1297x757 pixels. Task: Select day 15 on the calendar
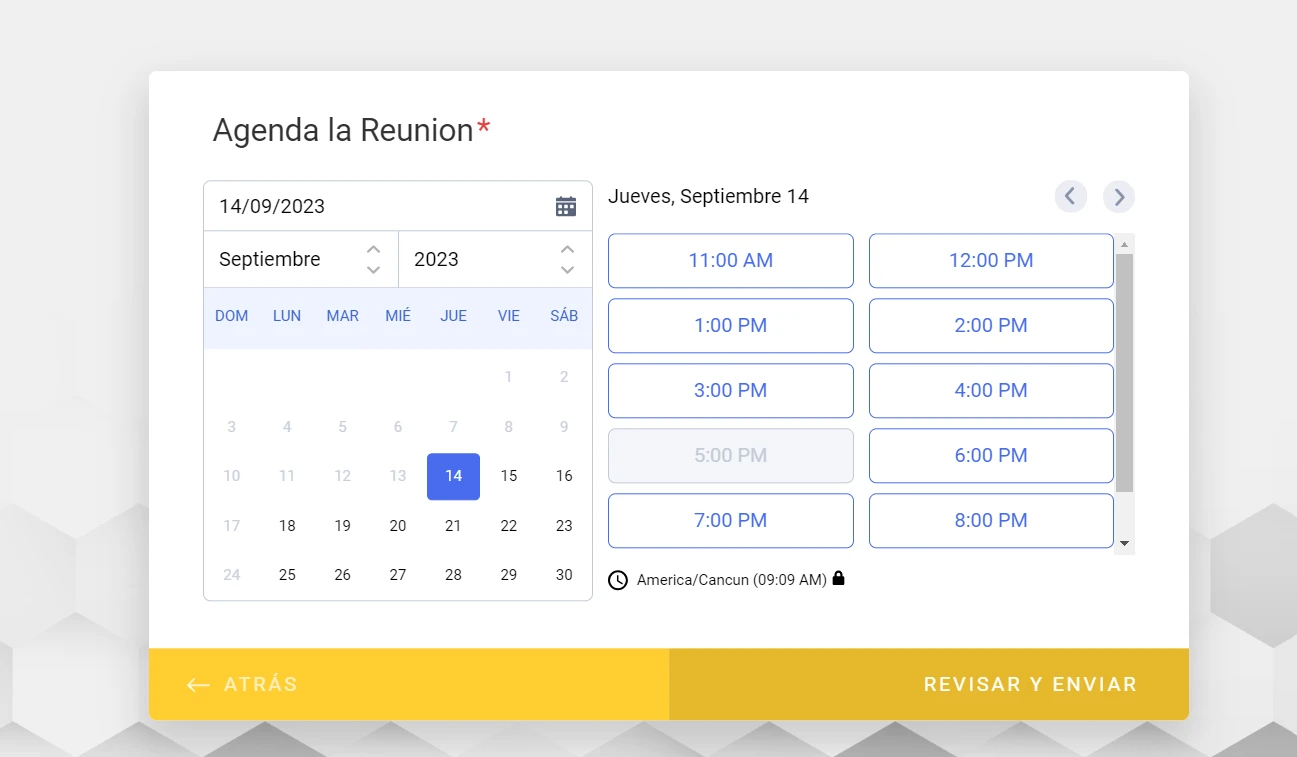(x=508, y=476)
